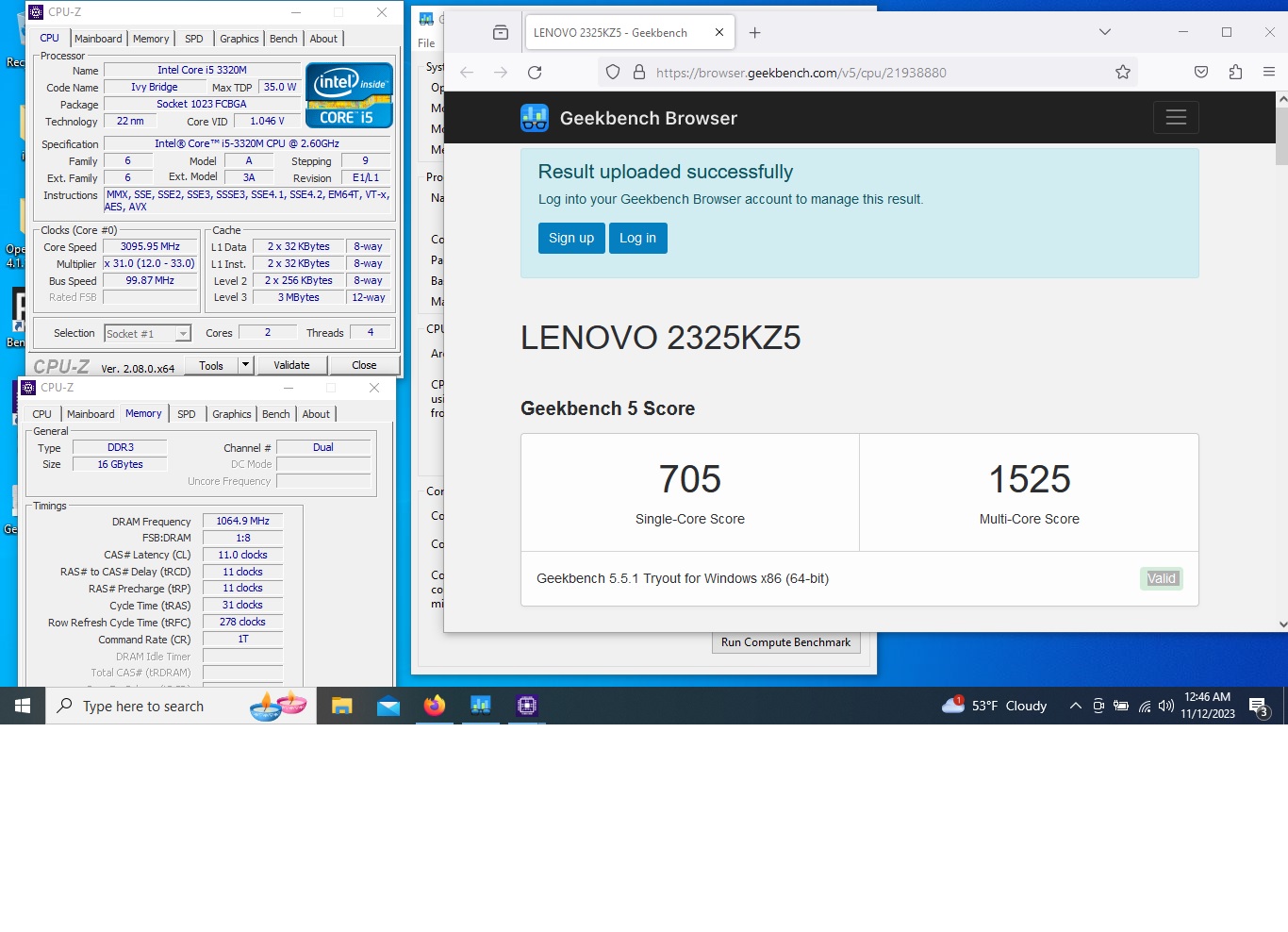Switch to Firefox on the taskbar
Screen dimensions: 1288x932
click(435, 706)
